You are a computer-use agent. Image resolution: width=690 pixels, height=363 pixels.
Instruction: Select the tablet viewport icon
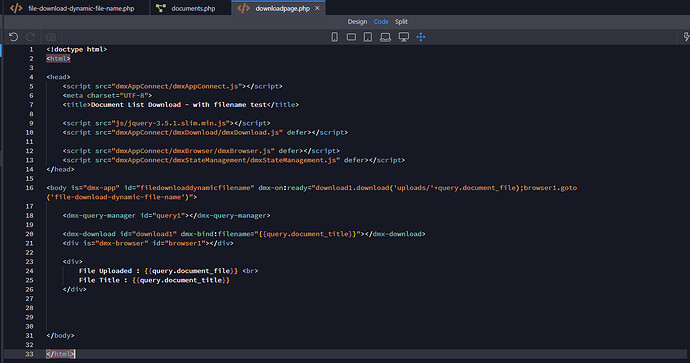click(x=368, y=37)
